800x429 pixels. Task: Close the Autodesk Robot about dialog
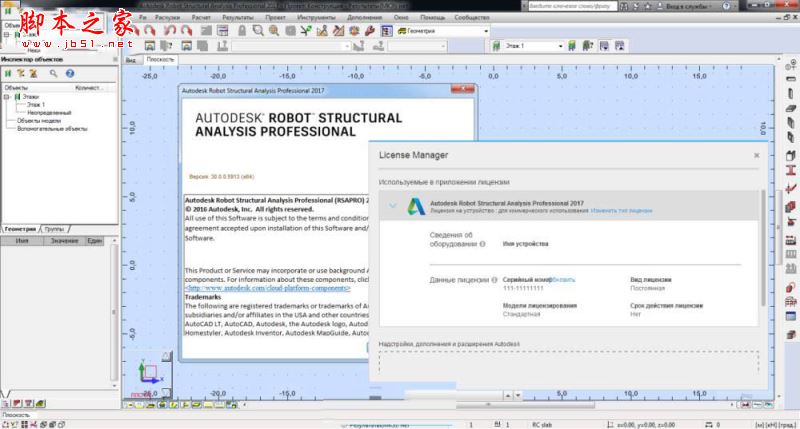click(x=463, y=90)
